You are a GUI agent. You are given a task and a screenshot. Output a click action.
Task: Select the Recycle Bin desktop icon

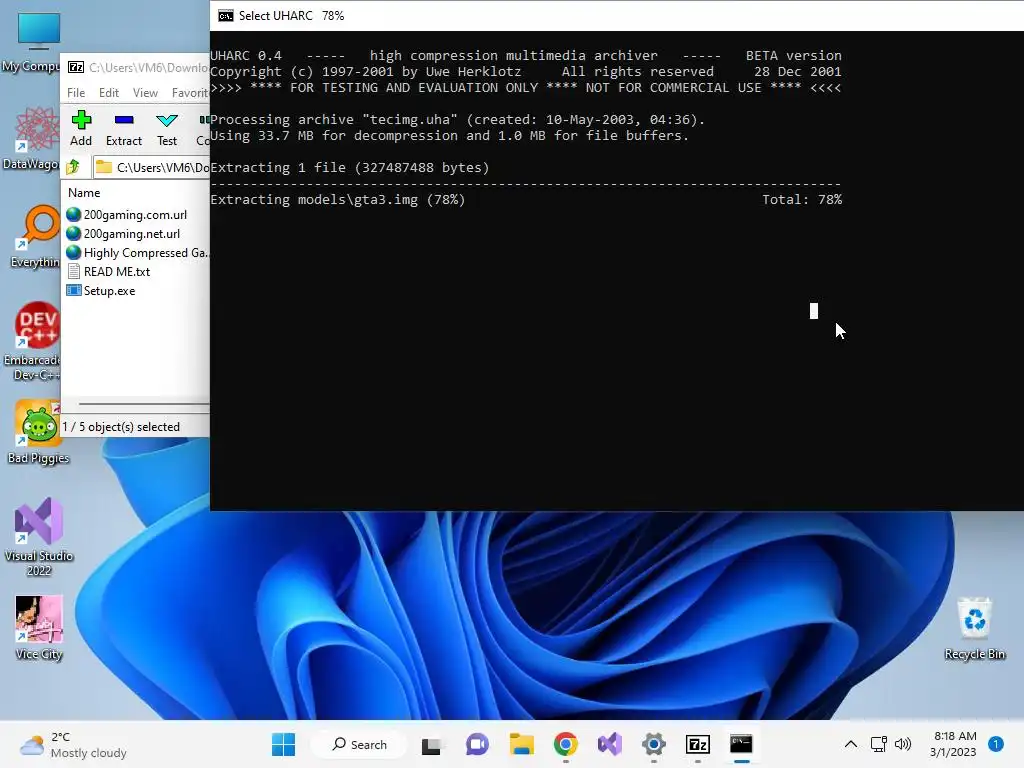974,628
